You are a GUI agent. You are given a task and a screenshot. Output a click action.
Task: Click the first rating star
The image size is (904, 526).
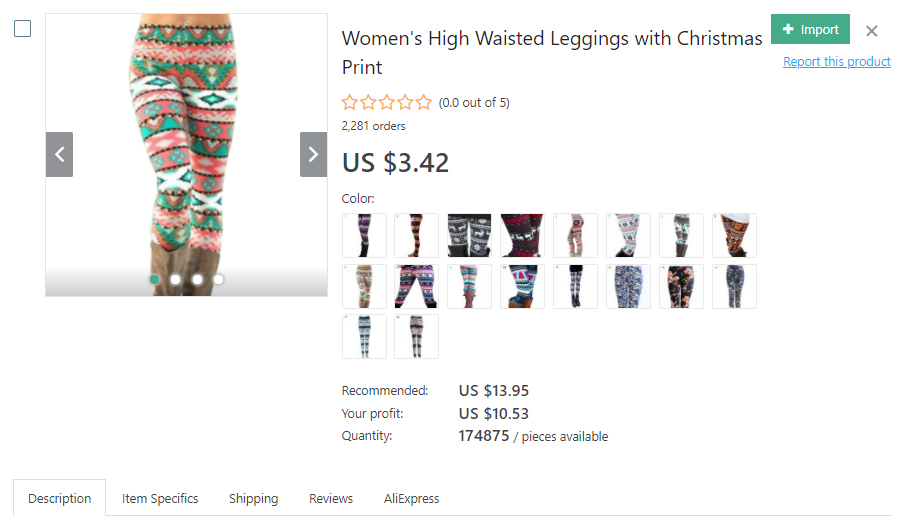point(350,102)
